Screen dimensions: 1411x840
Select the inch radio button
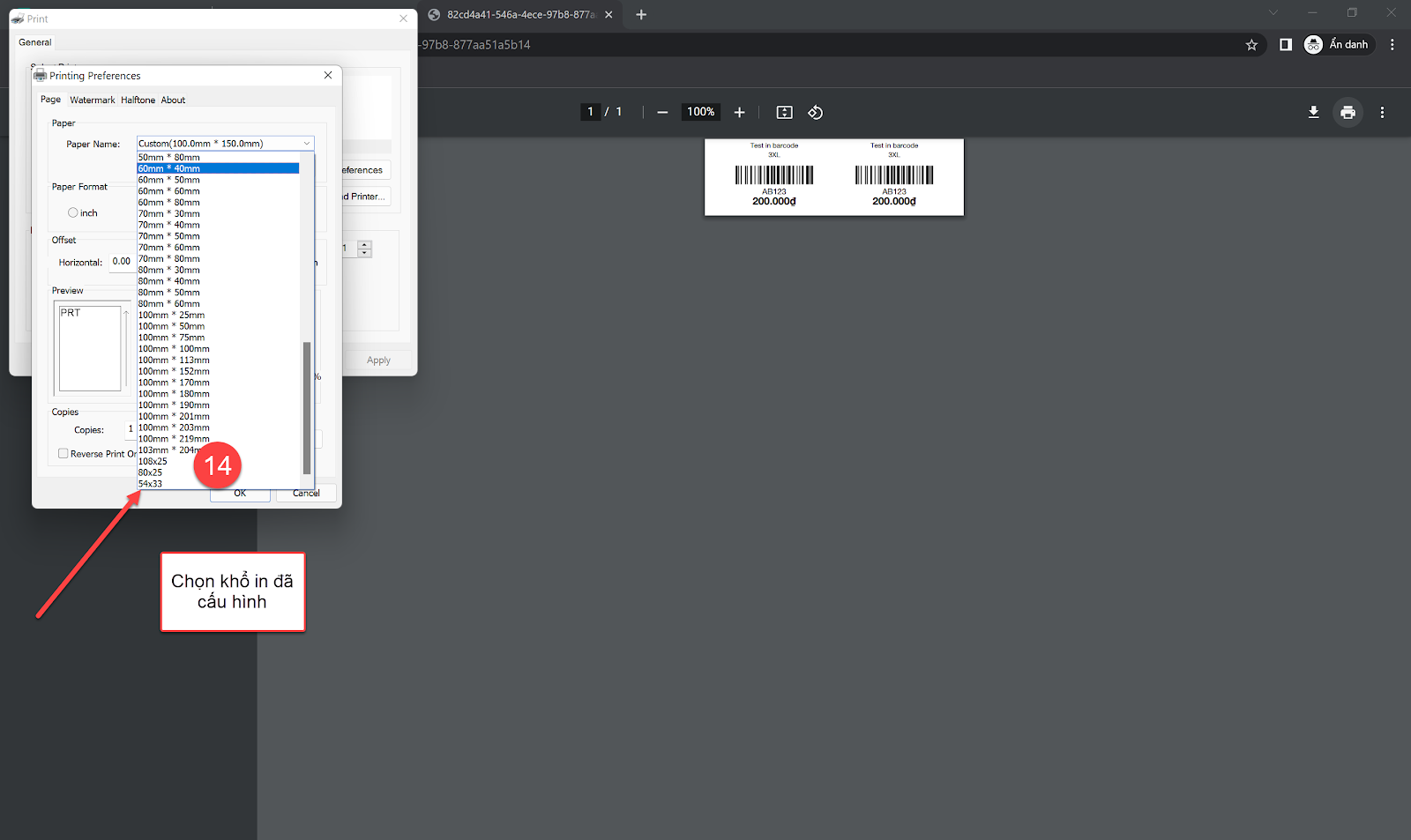73,212
